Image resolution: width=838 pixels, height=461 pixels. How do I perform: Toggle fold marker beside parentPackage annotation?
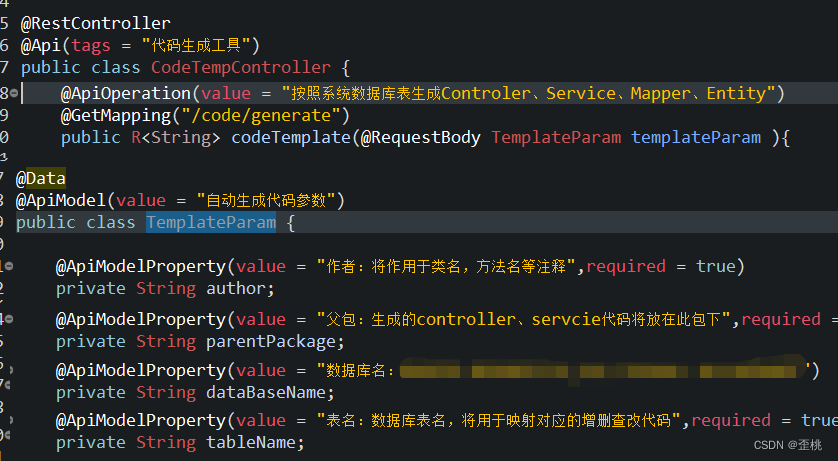coord(9,319)
